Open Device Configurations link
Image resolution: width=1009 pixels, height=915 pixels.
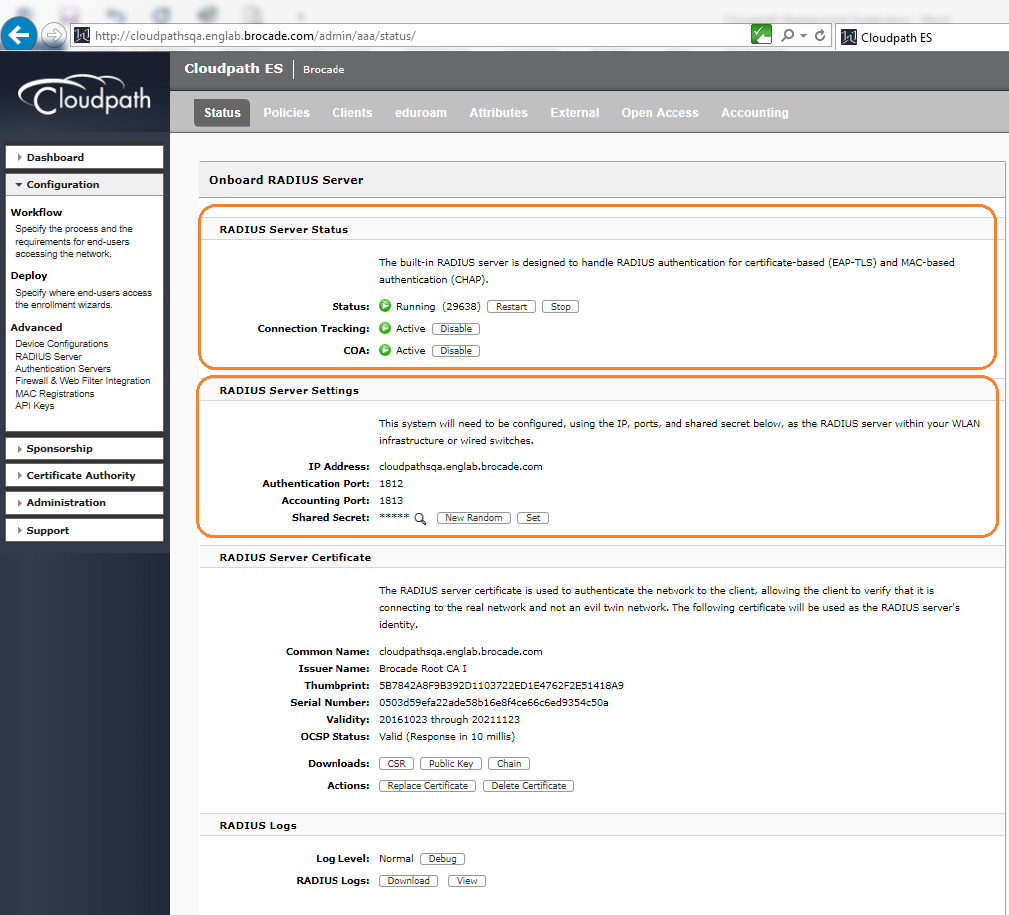[x=62, y=344]
